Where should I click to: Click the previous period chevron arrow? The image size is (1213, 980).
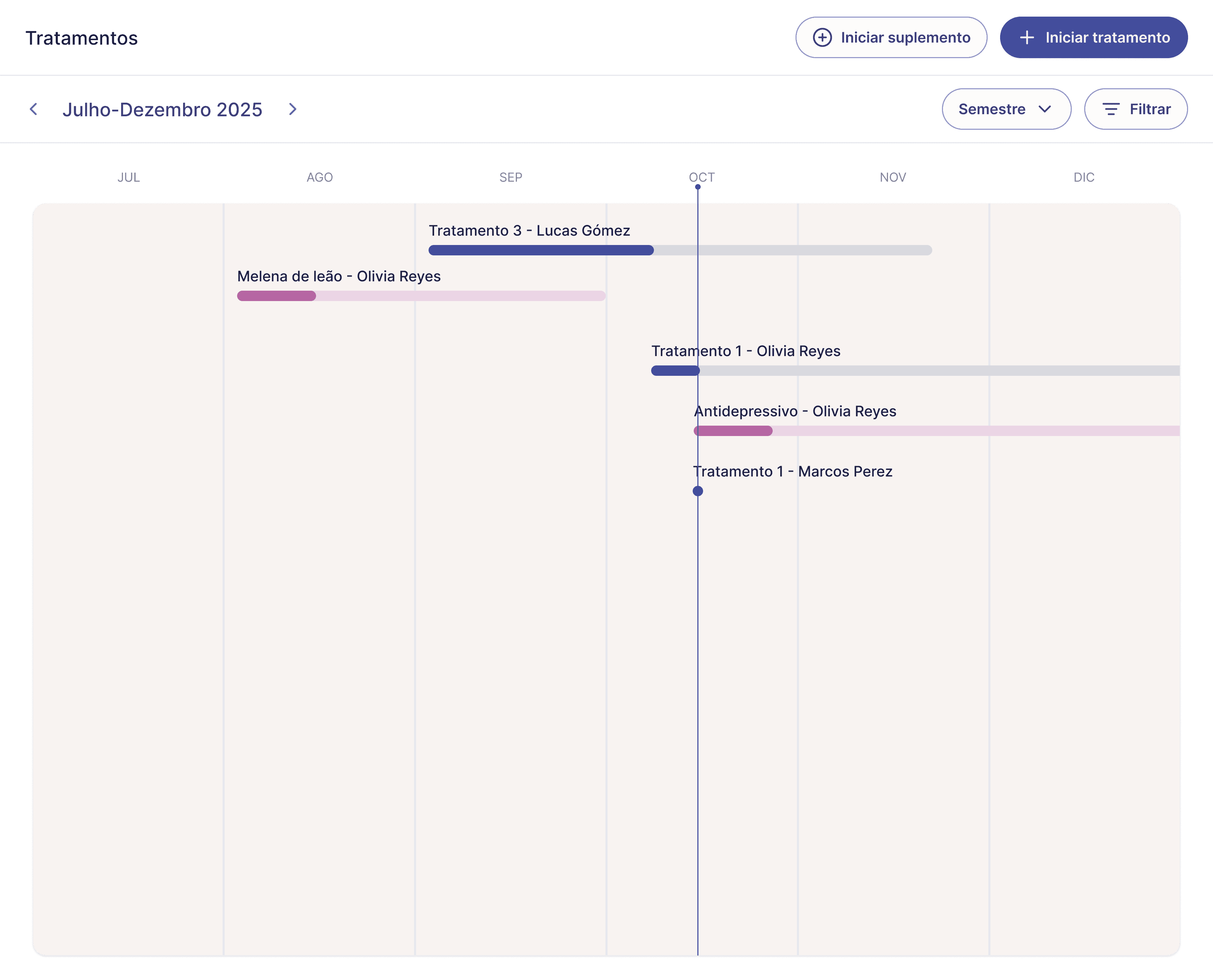pyautogui.click(x=34, y=109)
